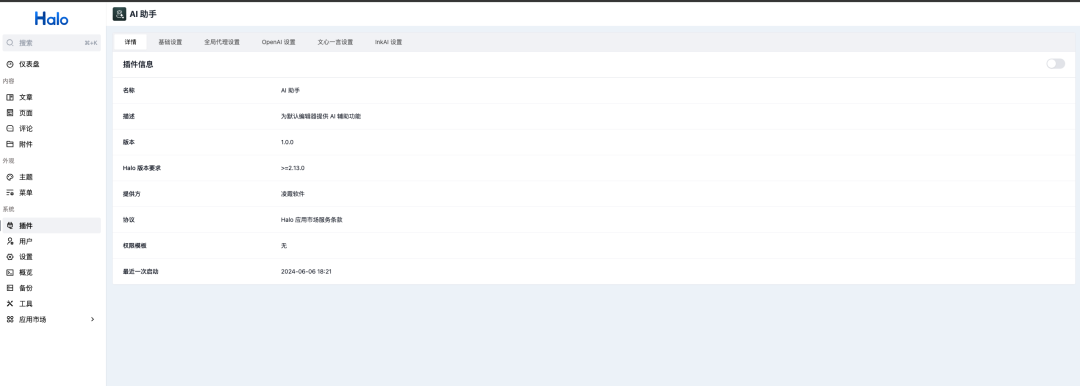Click the 描述 row label
The image size is (1080, 386).
click(x=129, y=116)
